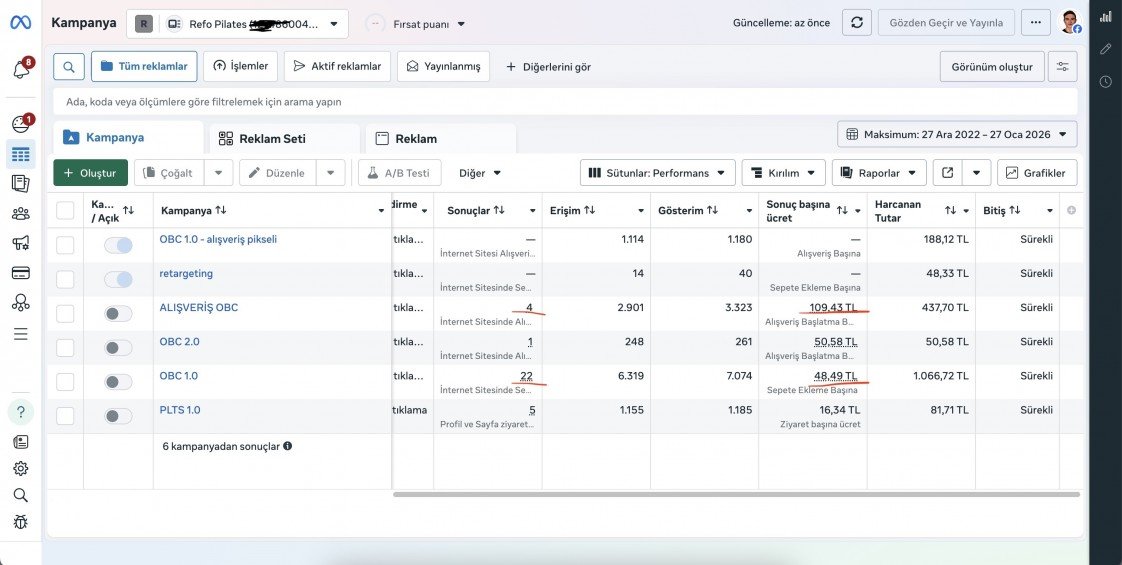Viewport: 1122px width, 565px height.
Task: Expand the Sütunlar: Performans dropdown
Action: [x=658, y=173]
